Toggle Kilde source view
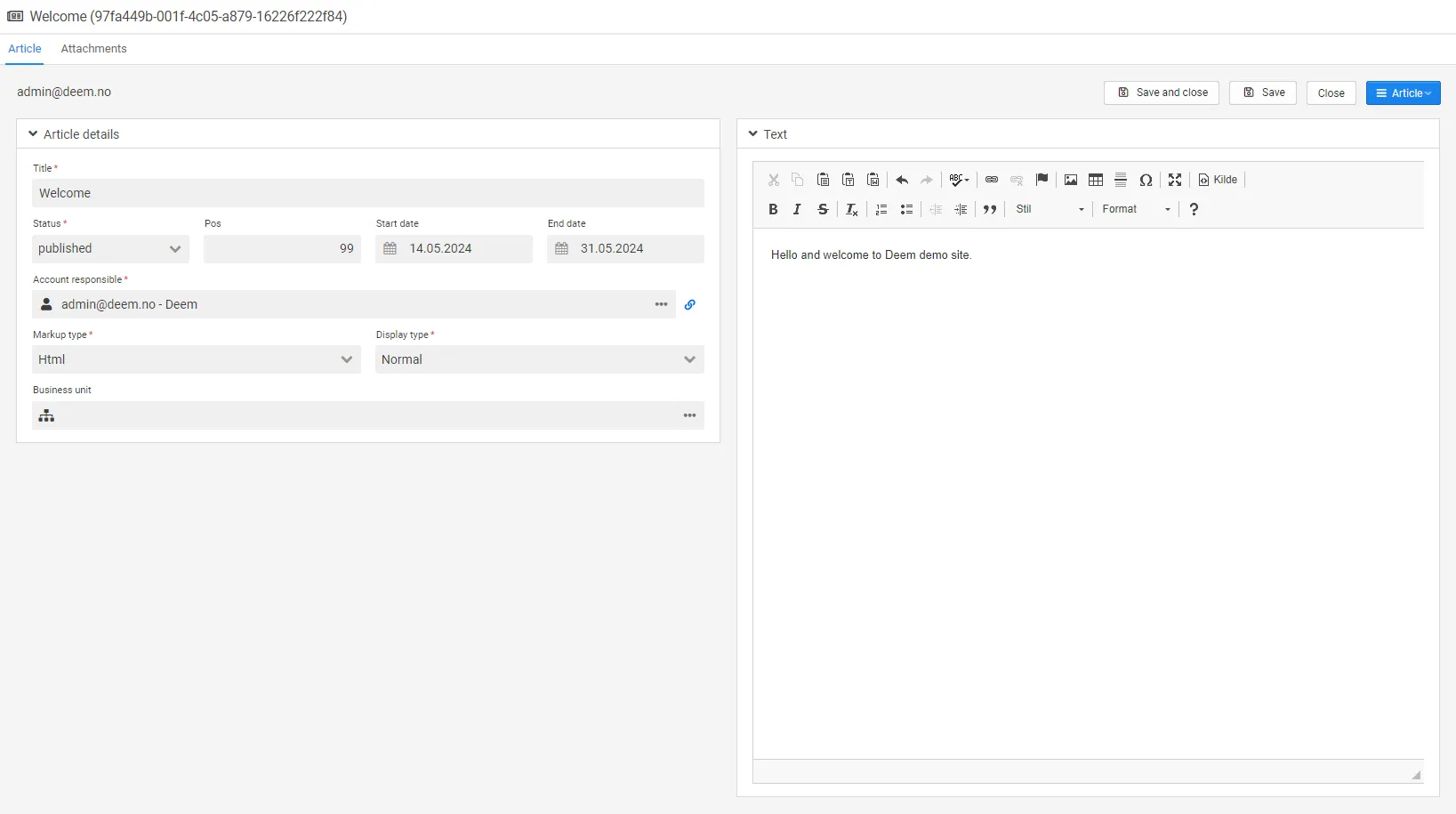 1218,180
